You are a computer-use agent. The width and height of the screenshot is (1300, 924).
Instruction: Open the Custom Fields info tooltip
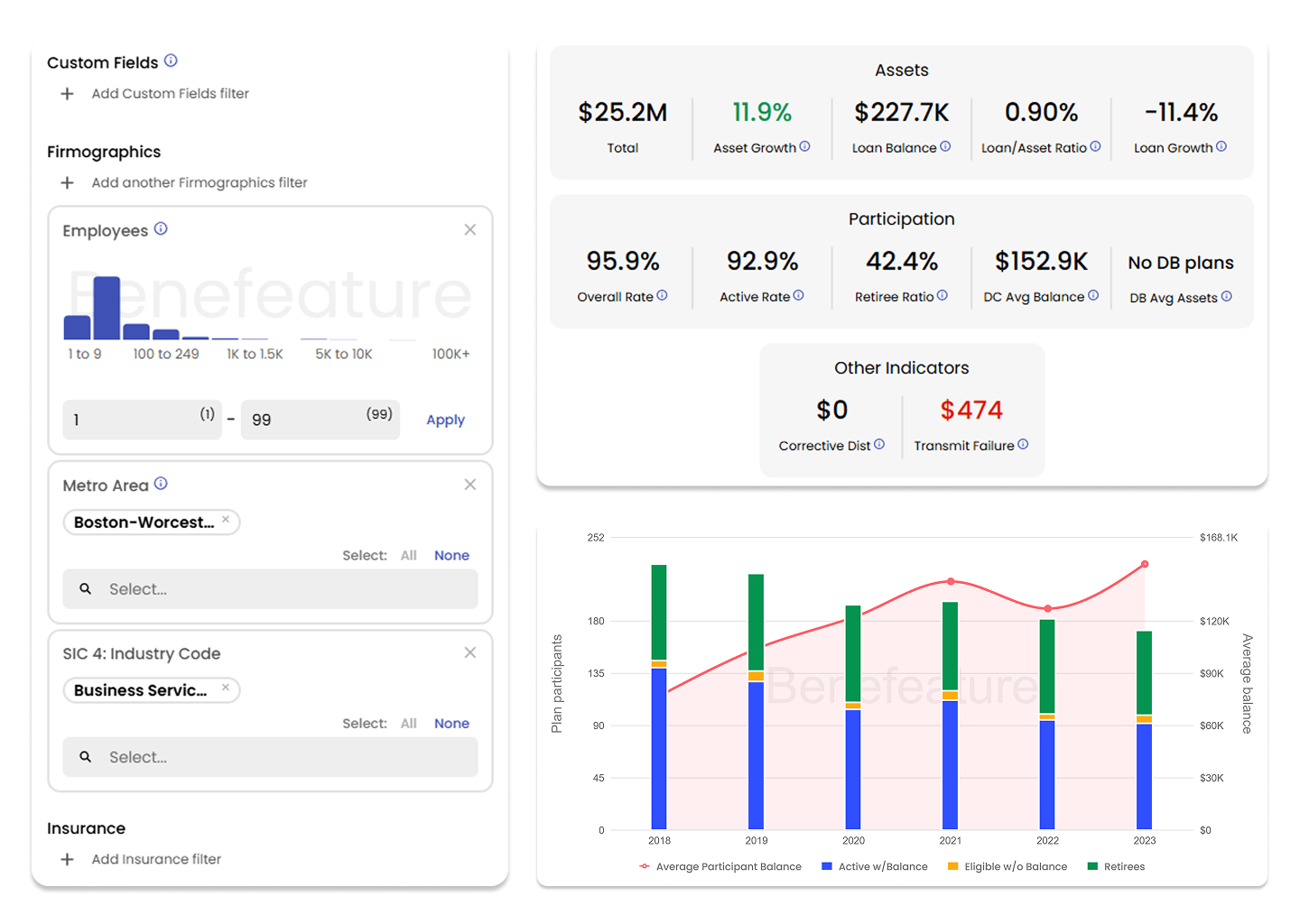pyautogui.click(x=172, y=61)
